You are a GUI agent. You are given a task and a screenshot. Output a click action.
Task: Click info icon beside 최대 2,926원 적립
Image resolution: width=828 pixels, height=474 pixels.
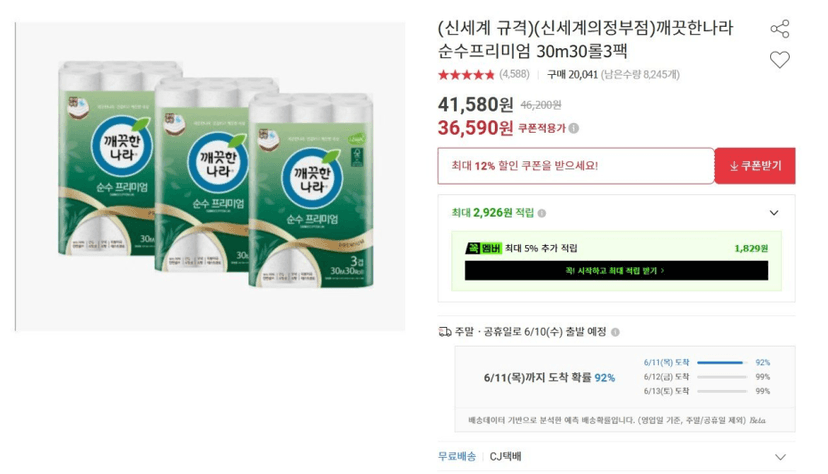pyautogui.click(x=542, y=213)
